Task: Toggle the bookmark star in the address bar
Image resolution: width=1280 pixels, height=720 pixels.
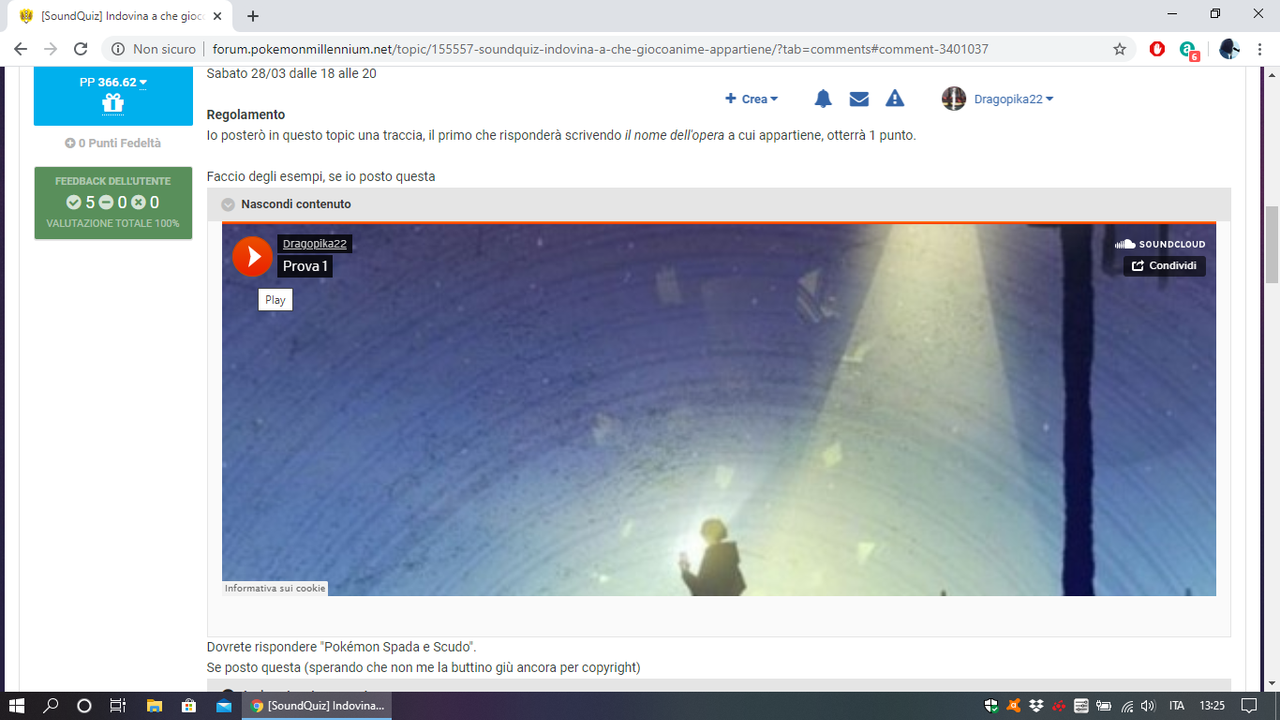Action: 1120,47
